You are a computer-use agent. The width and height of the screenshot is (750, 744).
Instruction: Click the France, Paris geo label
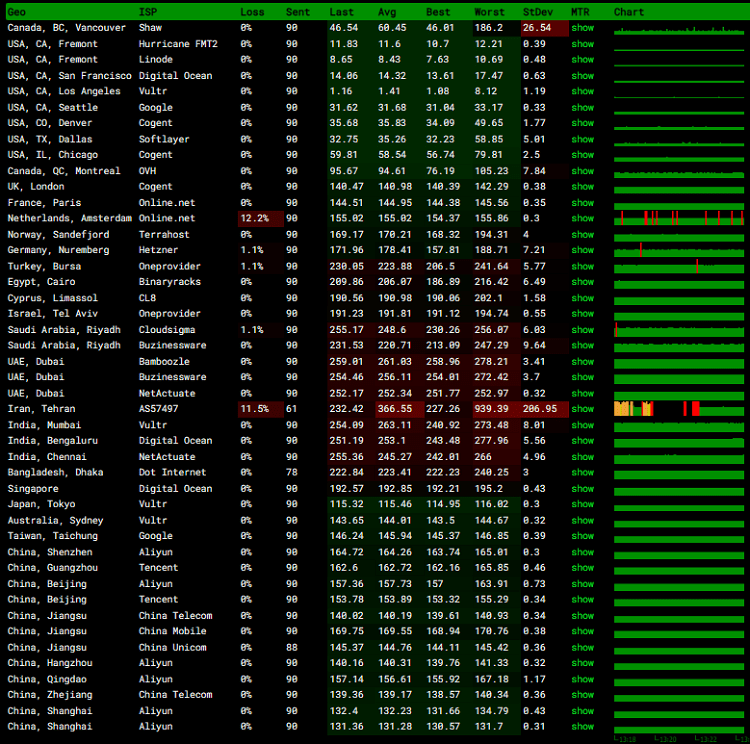(44, 202)
